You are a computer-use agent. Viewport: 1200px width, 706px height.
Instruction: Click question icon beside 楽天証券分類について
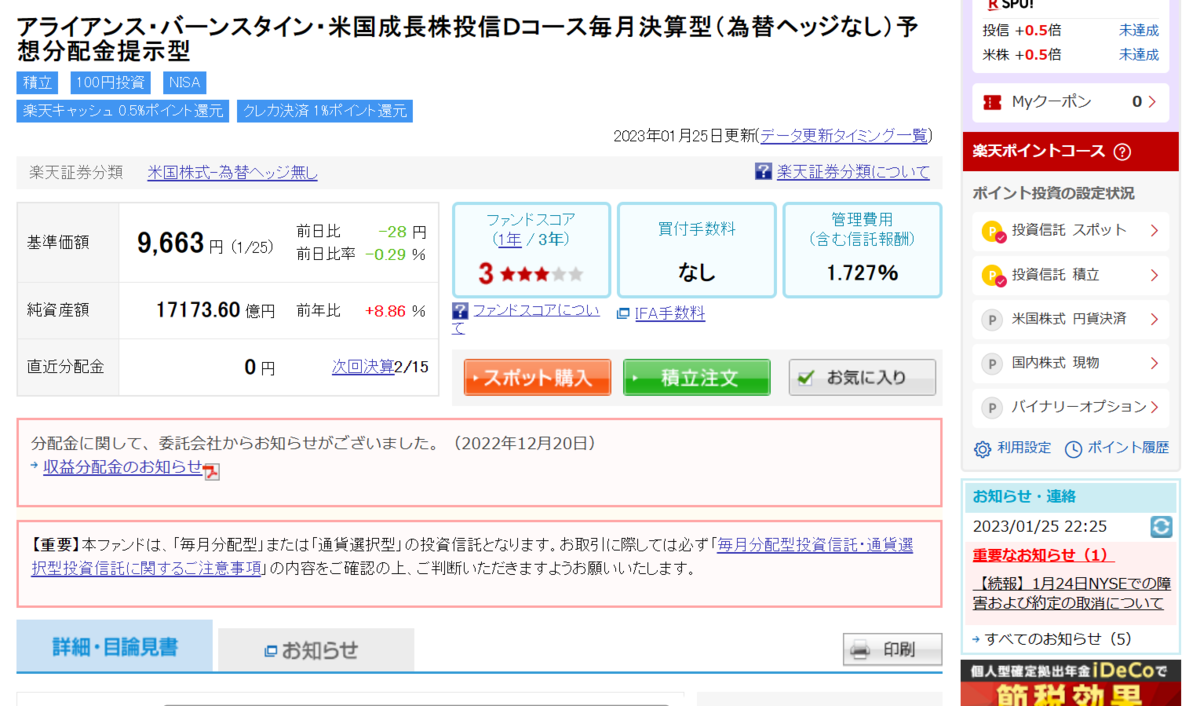763,172
